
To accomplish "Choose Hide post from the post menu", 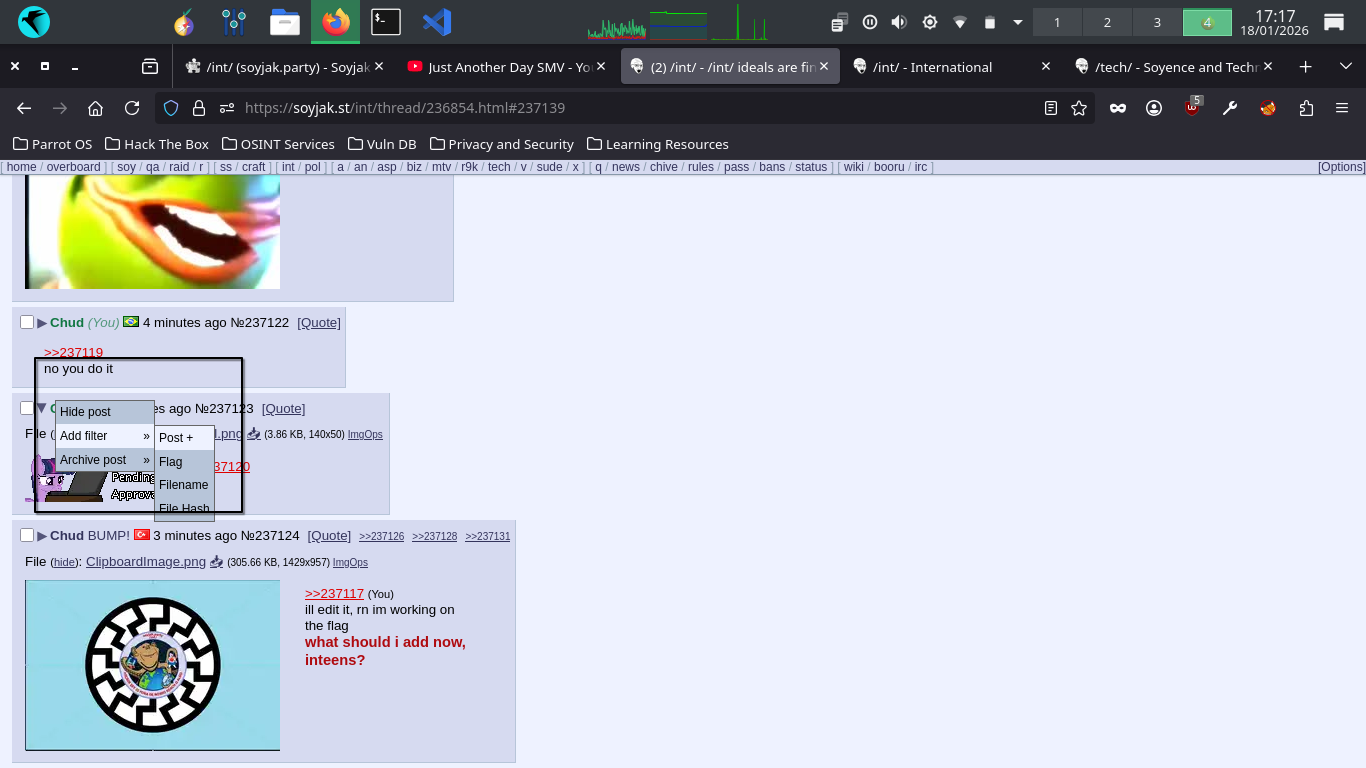I will (105, 412).
